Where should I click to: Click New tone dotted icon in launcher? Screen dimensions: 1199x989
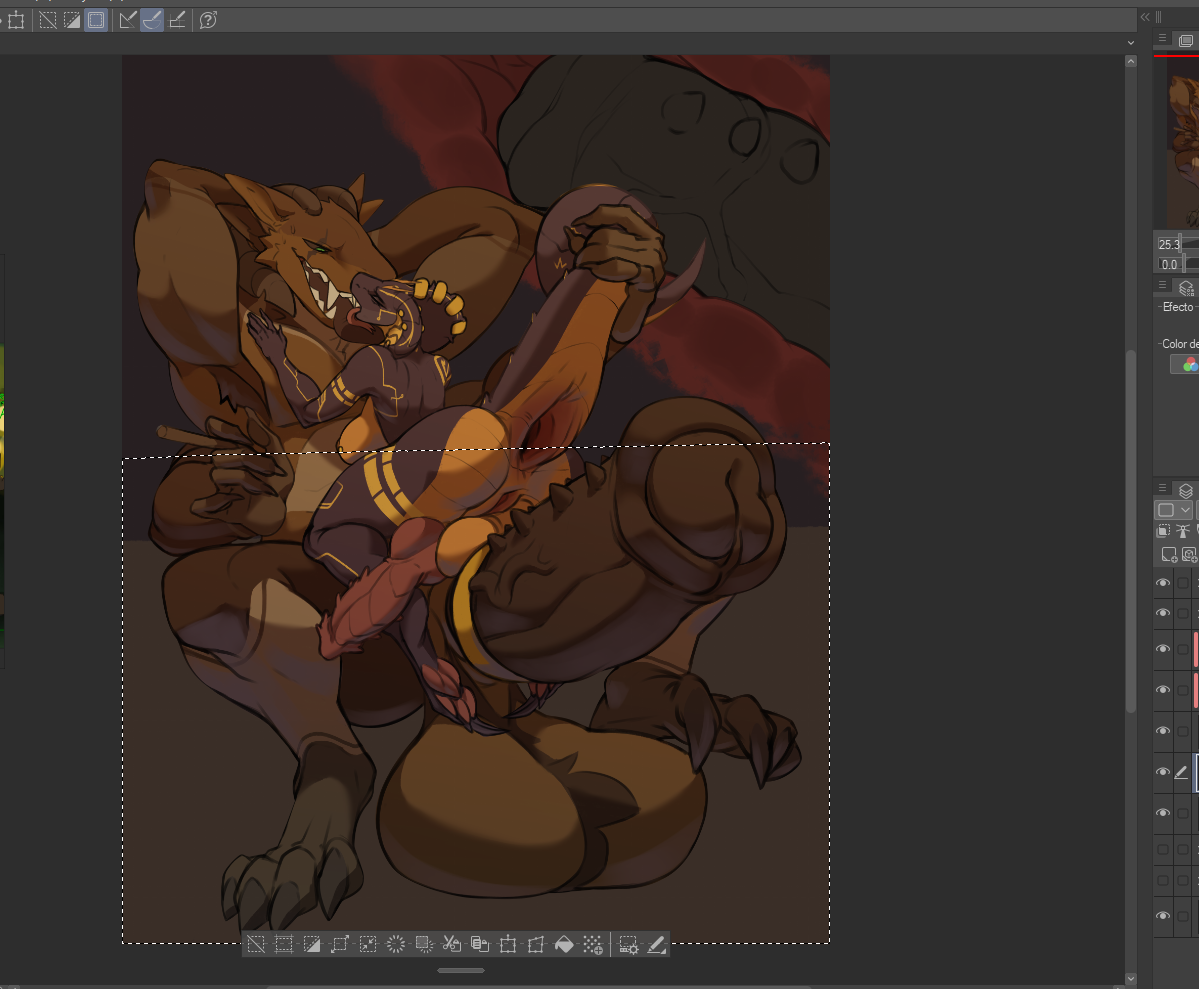coord(593,945)
